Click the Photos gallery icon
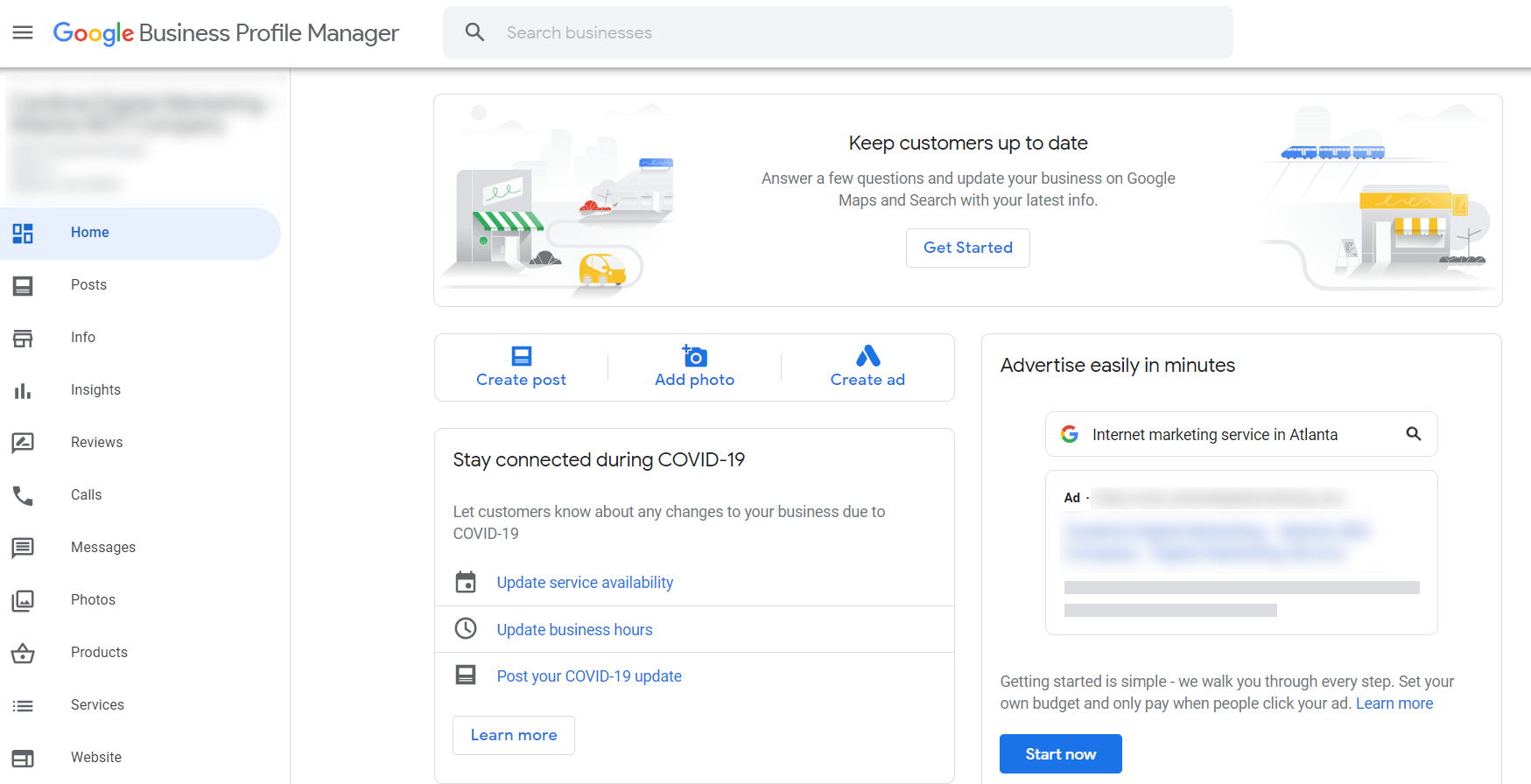 tap(23, 600)
